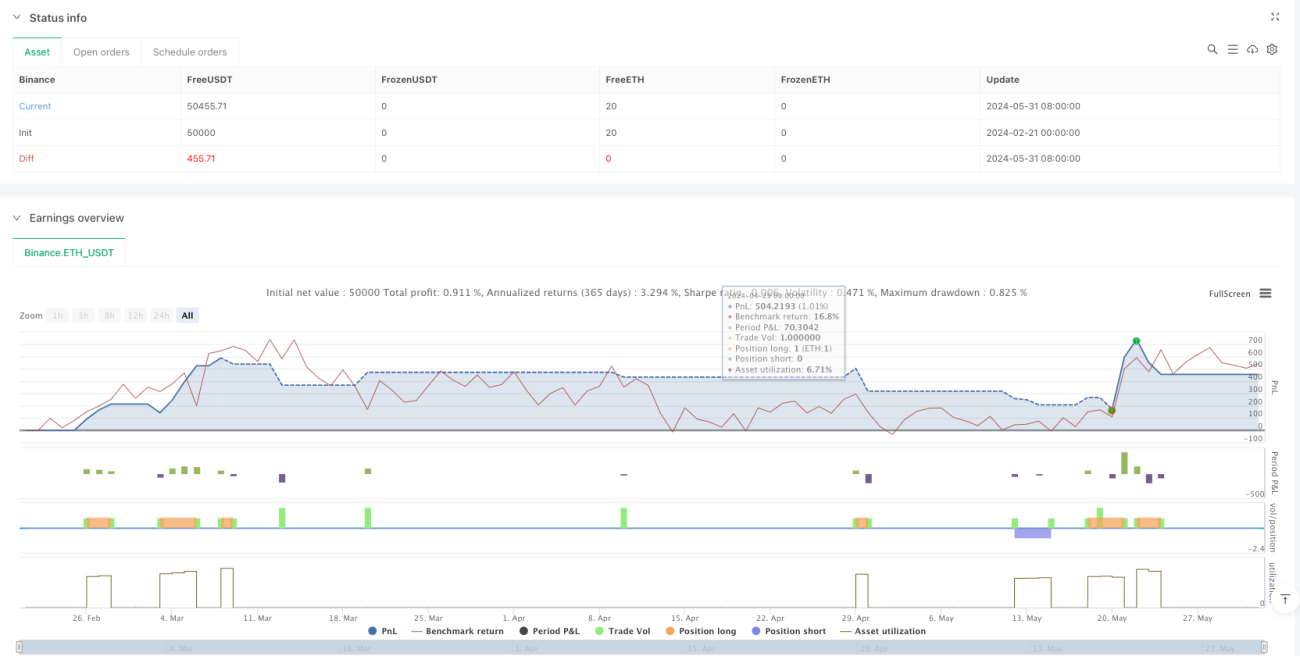Switch to the Open orders tab

point(101,52)
